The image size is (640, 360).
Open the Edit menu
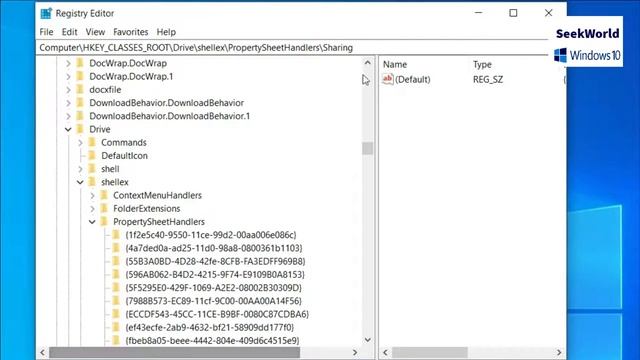point(69,32)
